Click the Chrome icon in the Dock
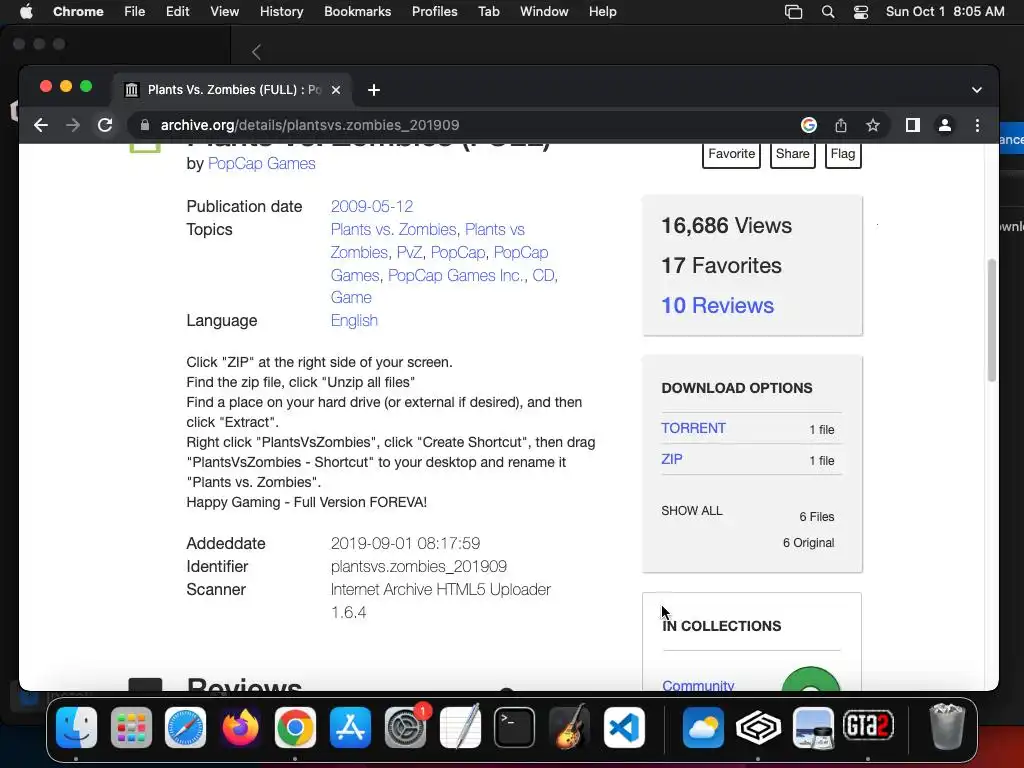This screenshot has width=1024, height=768. [295, 728]
